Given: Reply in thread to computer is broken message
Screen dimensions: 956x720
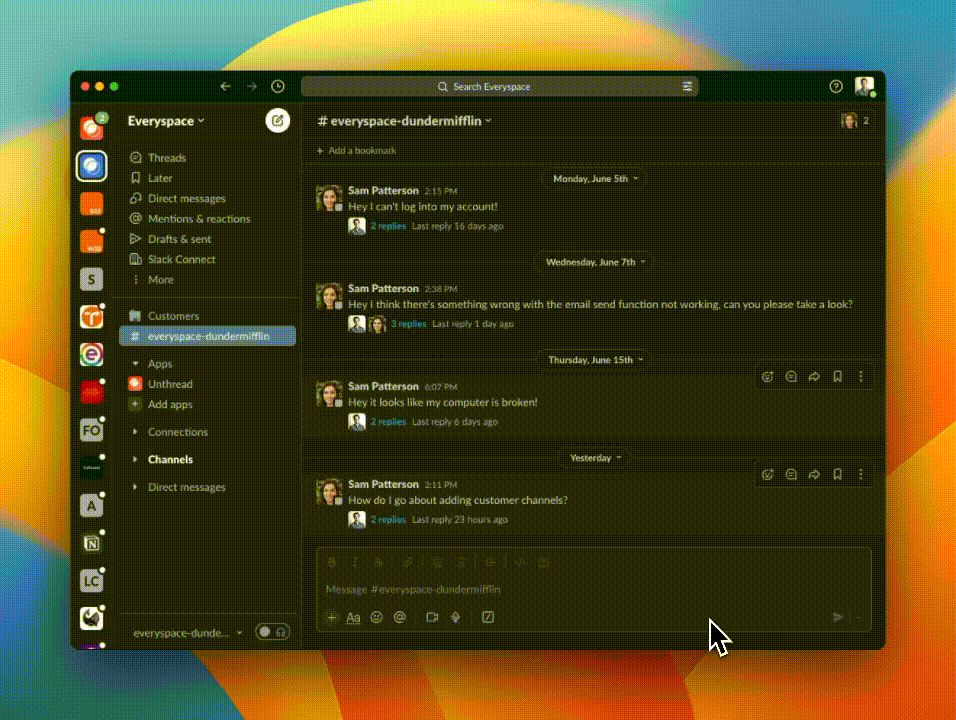Looking at the screenshot, I should [x=791, y=377].
